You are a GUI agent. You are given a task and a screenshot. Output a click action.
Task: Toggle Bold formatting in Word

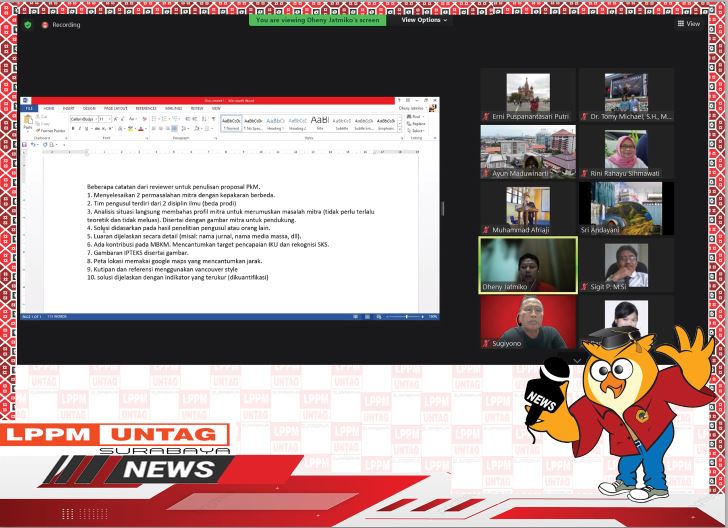pyautogui.click(x=73, y=128)
